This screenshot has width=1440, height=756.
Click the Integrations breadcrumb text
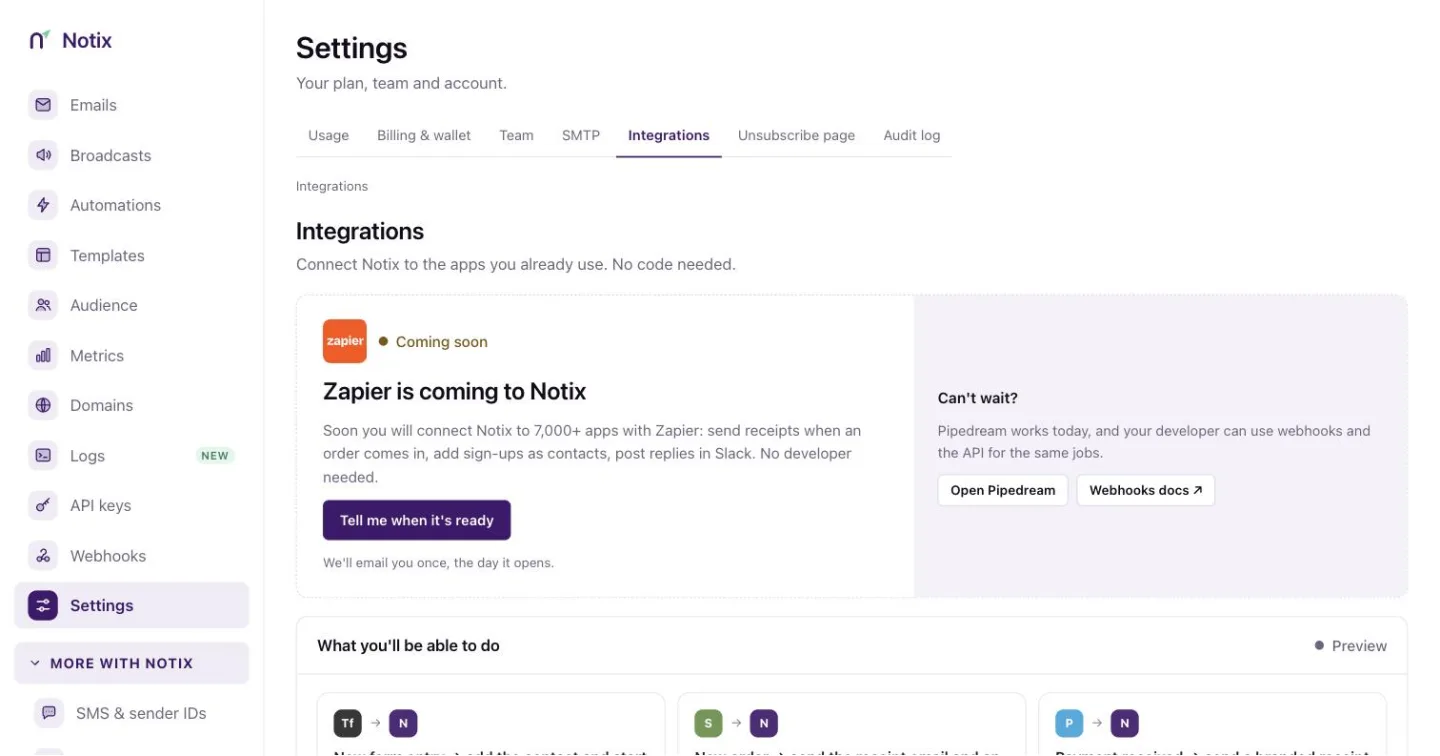click(x=332, y=186)
